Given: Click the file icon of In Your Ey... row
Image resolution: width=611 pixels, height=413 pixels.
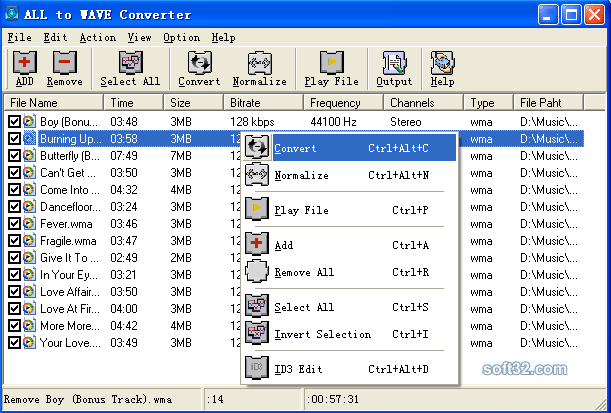Looking at the screenshot, I should [x=29, y=275].
